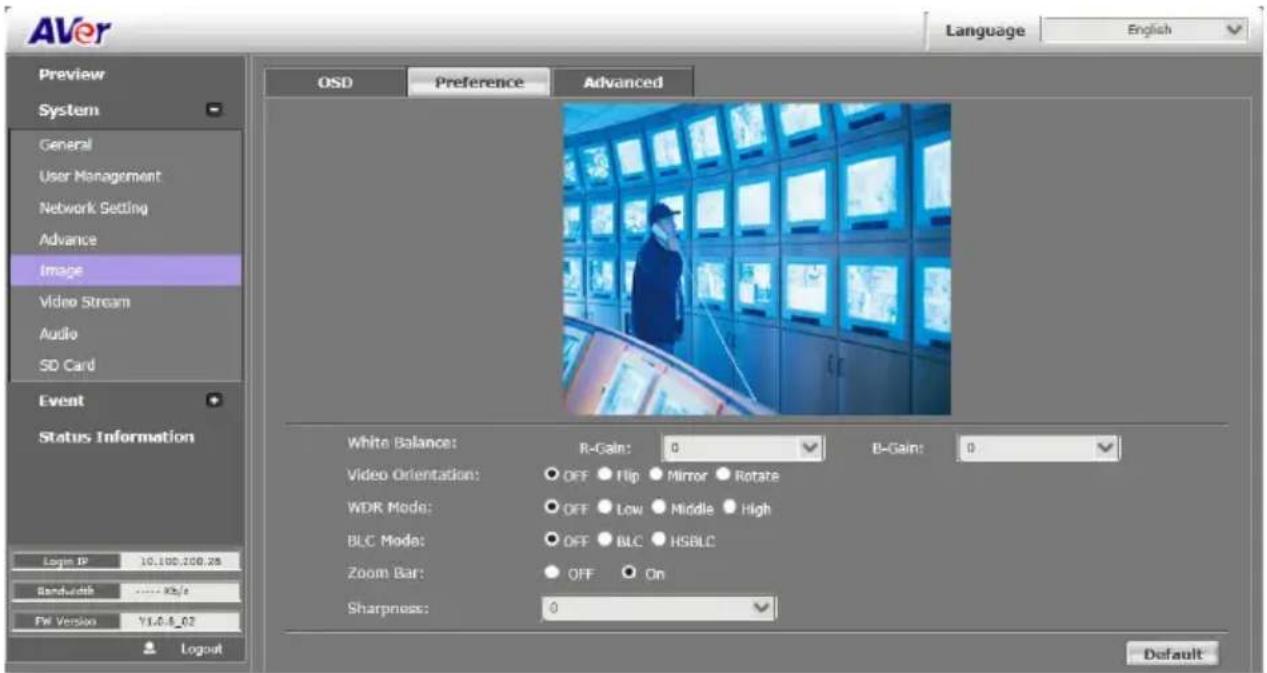Click the Logout user icon

tap(149, 649)
